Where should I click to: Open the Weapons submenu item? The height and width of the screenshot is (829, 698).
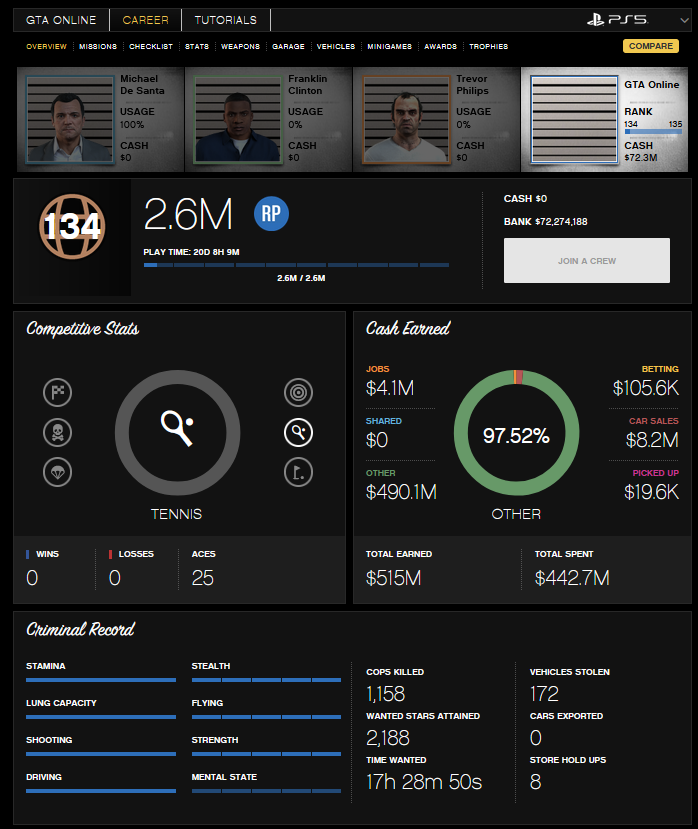pos(240,47)
